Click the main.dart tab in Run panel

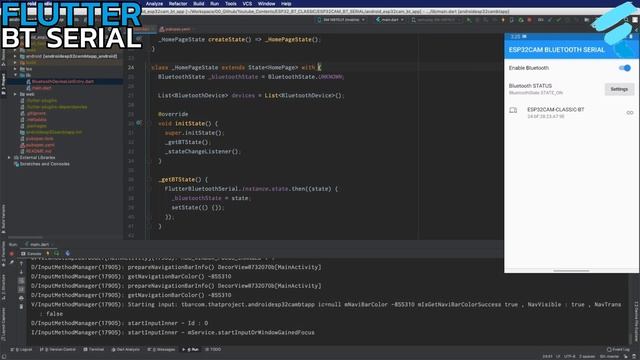[x=39, y=244]
